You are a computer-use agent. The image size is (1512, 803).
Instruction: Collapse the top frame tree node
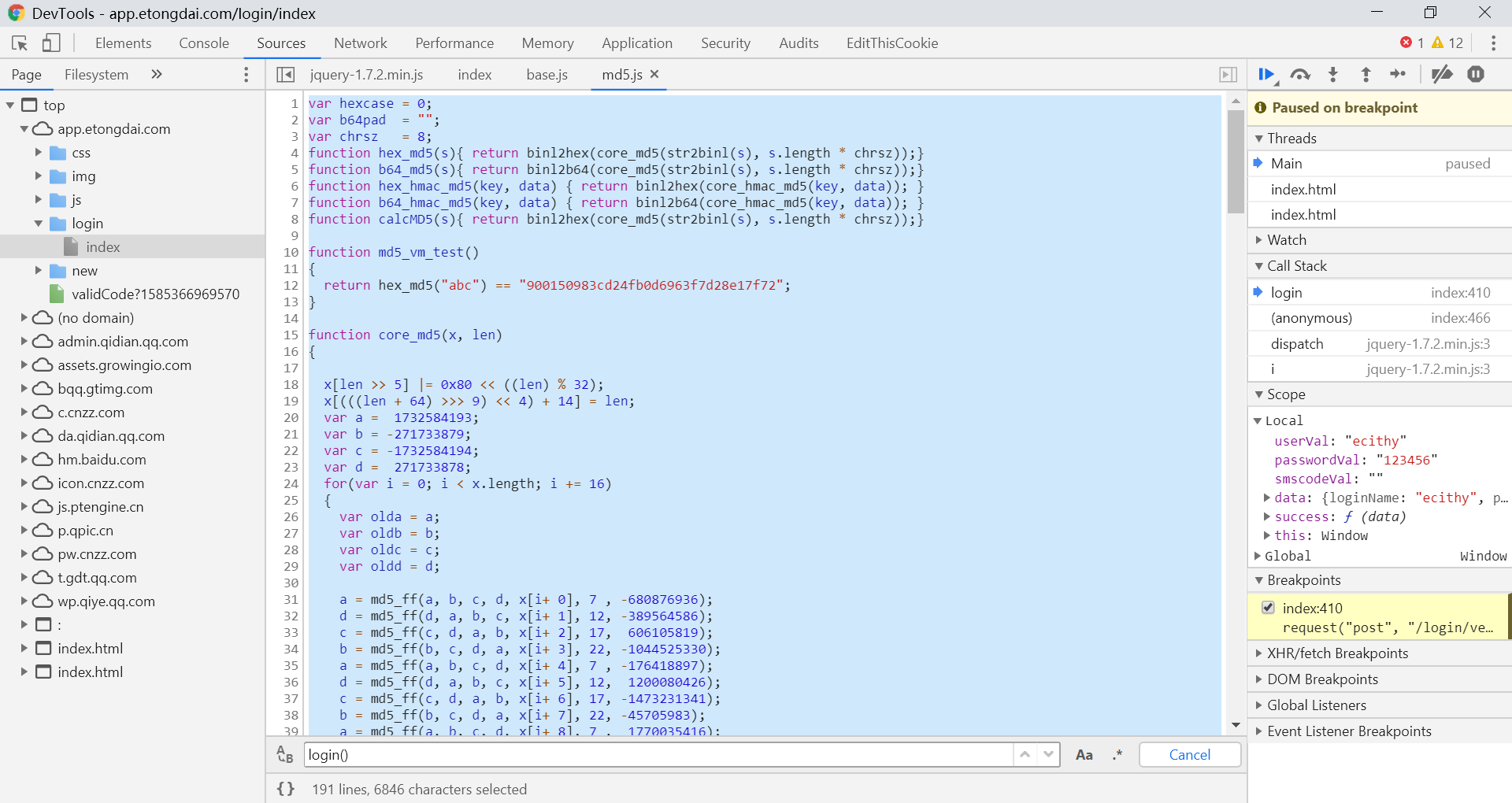(x=10, y=105)
